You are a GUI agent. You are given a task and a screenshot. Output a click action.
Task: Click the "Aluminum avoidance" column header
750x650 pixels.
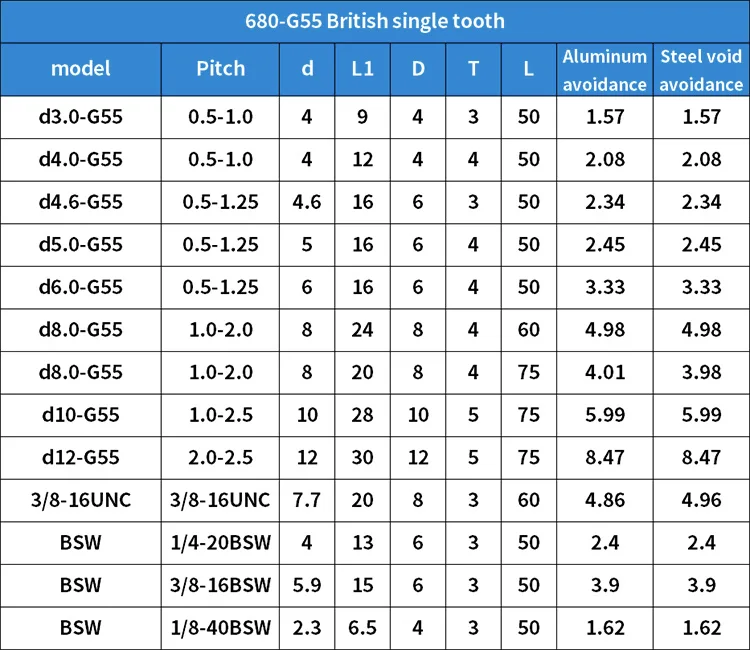pyautogui.click(x=604, y=70)
